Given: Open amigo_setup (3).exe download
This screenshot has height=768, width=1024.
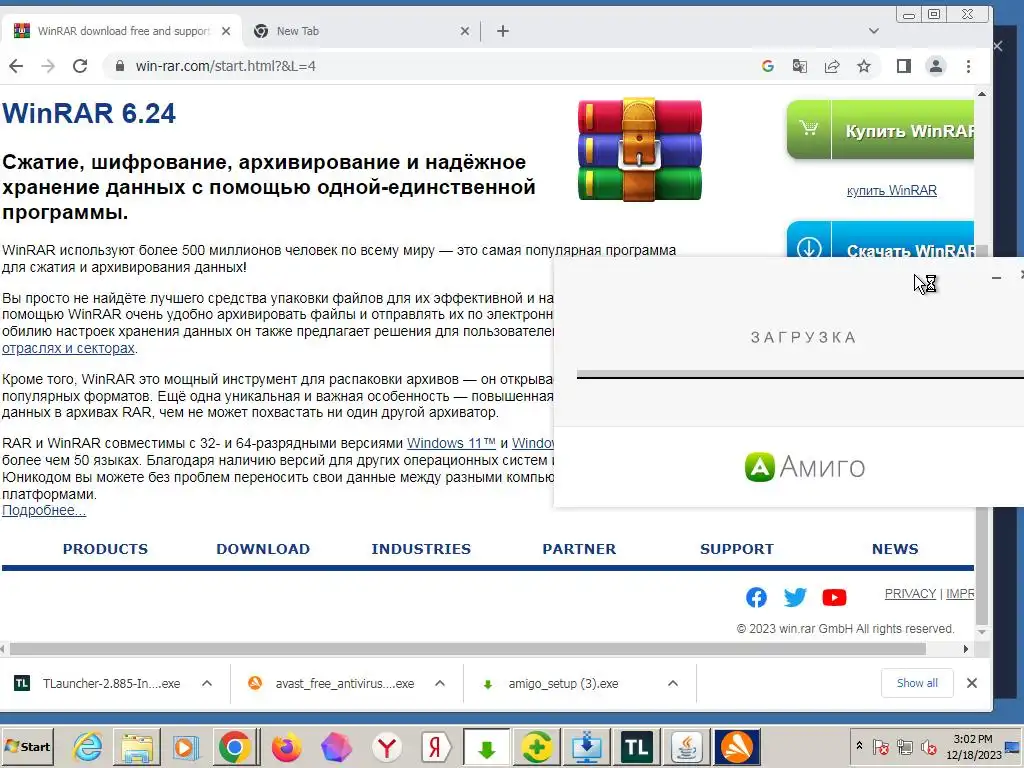Looking at the screenshot, I should (552, 683).
